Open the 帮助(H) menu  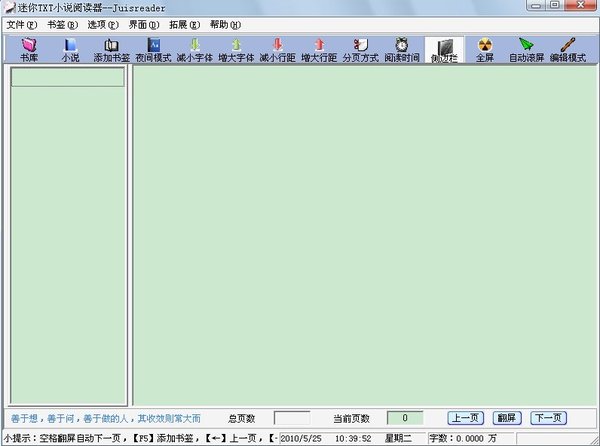pyautogui.click(x=225, y=25)
